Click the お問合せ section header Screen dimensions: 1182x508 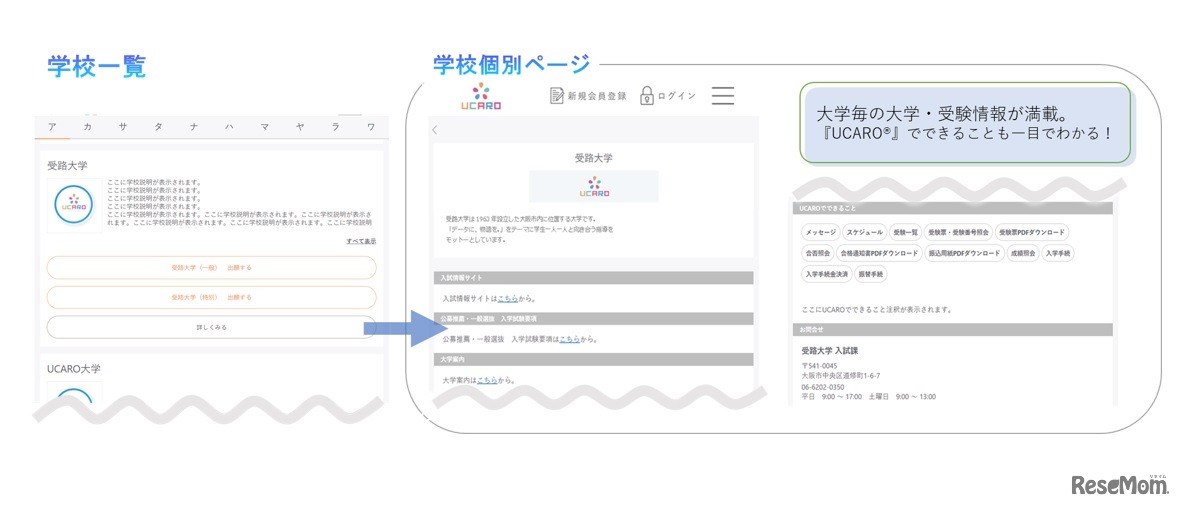[x=952, y=330]
